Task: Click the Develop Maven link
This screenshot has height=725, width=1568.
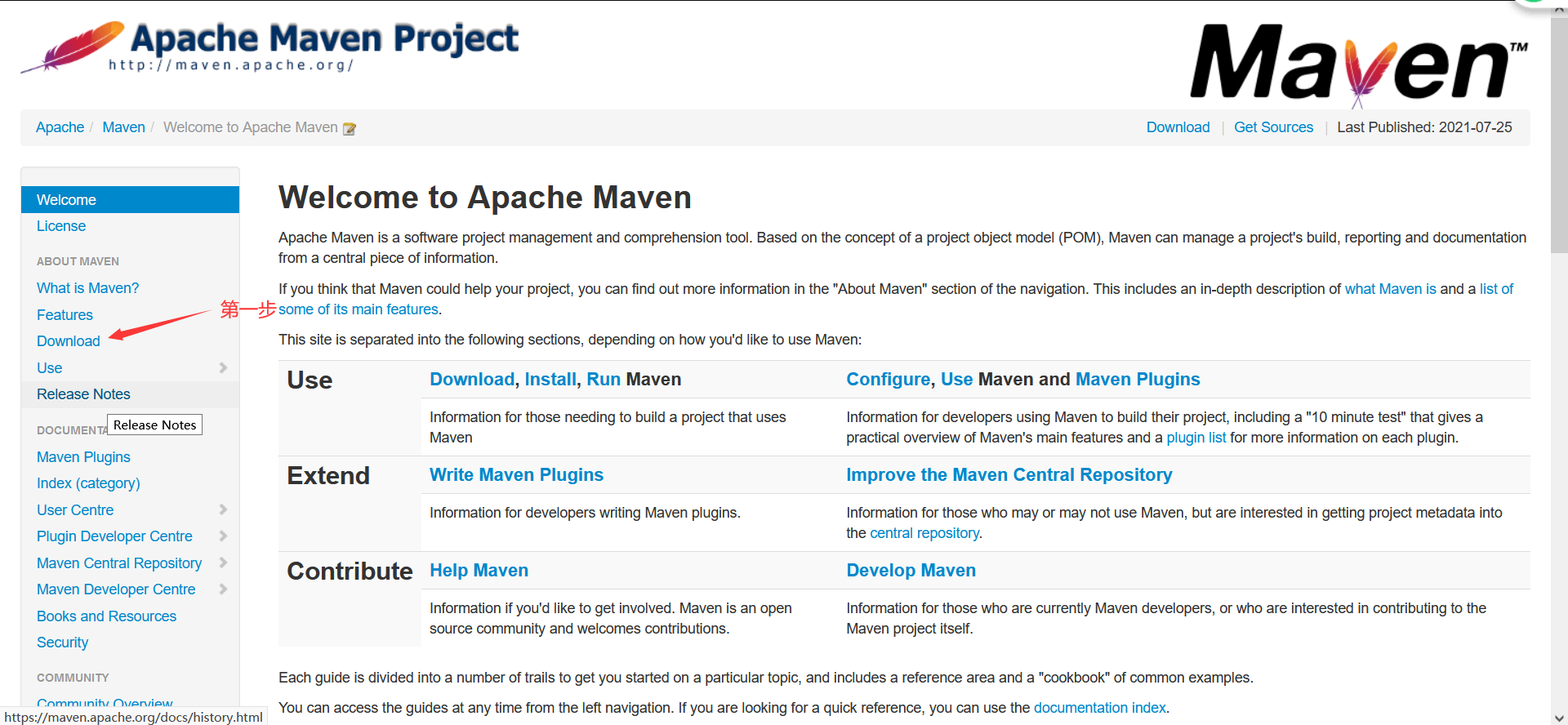Action: (911, 571)
